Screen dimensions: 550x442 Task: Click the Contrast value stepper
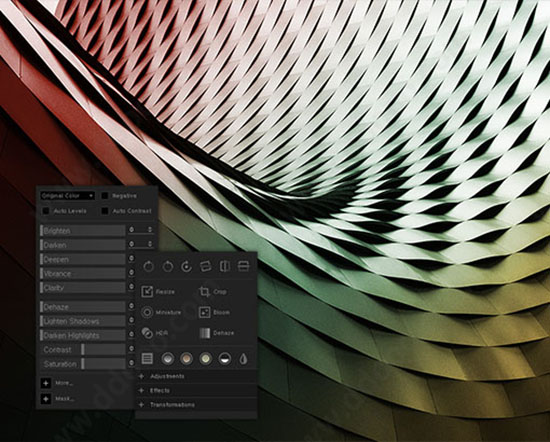[132, 349]
